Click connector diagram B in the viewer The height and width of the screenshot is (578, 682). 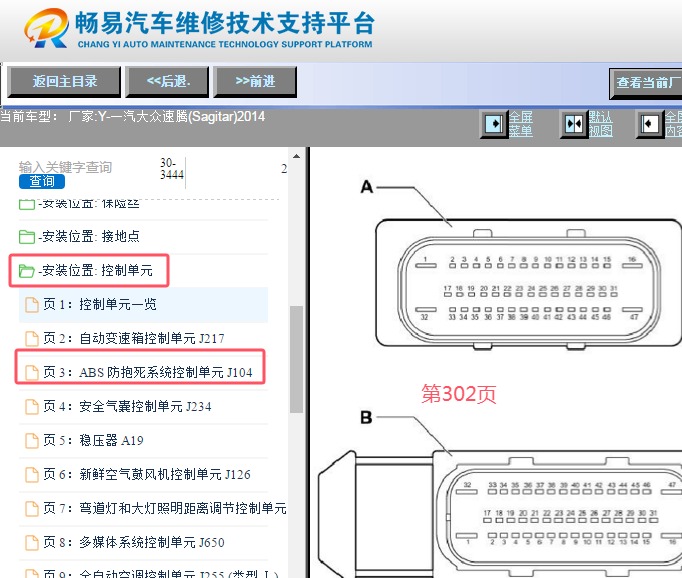[500, 513]
